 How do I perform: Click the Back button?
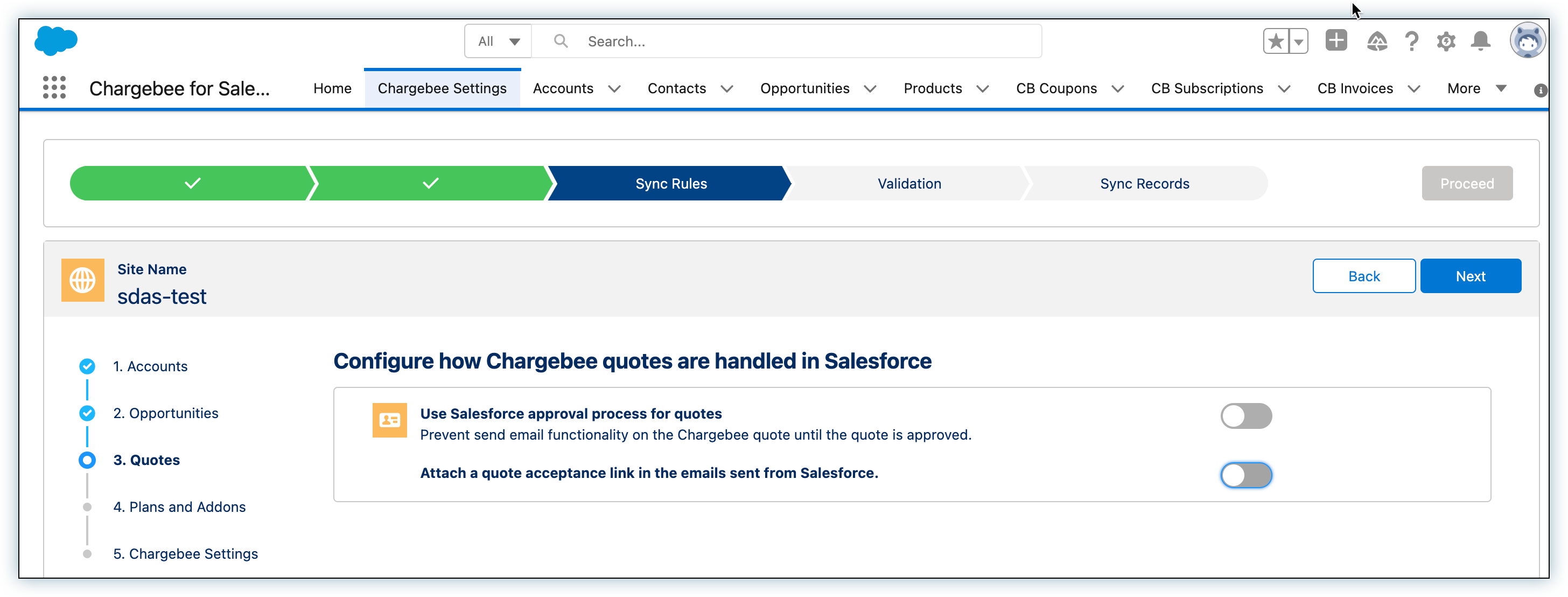tap(1363, 276)
